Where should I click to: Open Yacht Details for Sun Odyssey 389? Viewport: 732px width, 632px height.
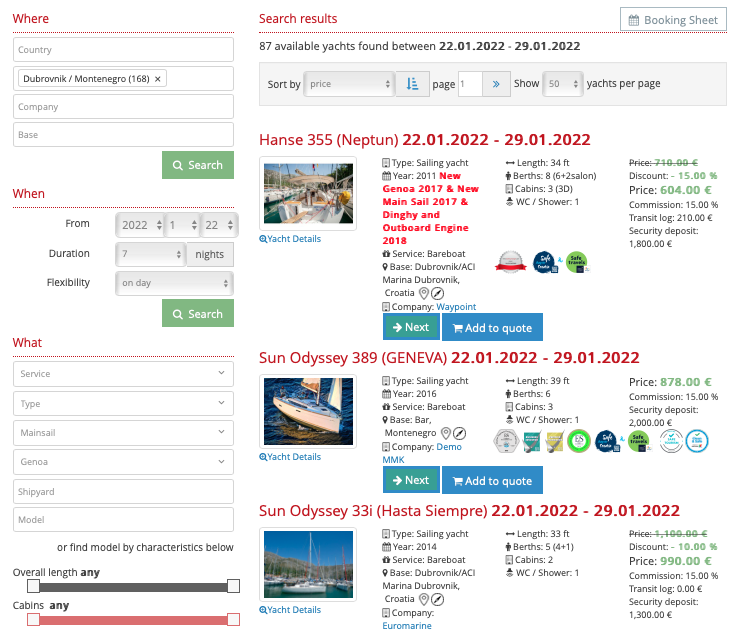click(x=290, y=457)
